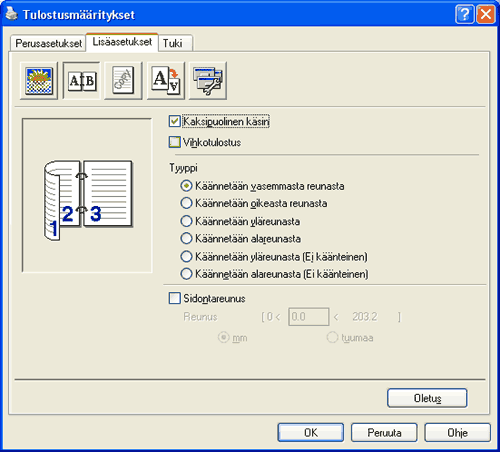Click the Reunus margin value field

point(309,317)
